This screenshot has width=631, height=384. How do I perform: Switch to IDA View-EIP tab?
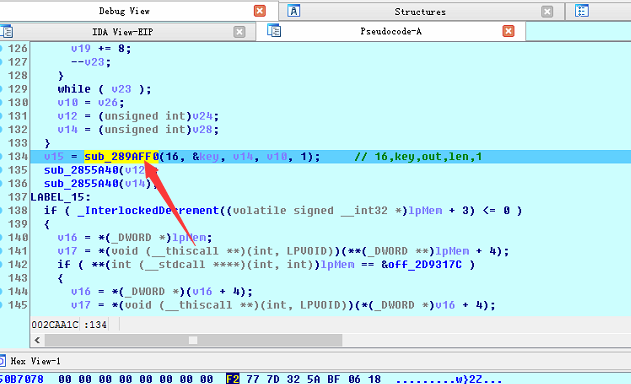pos(122,31)
